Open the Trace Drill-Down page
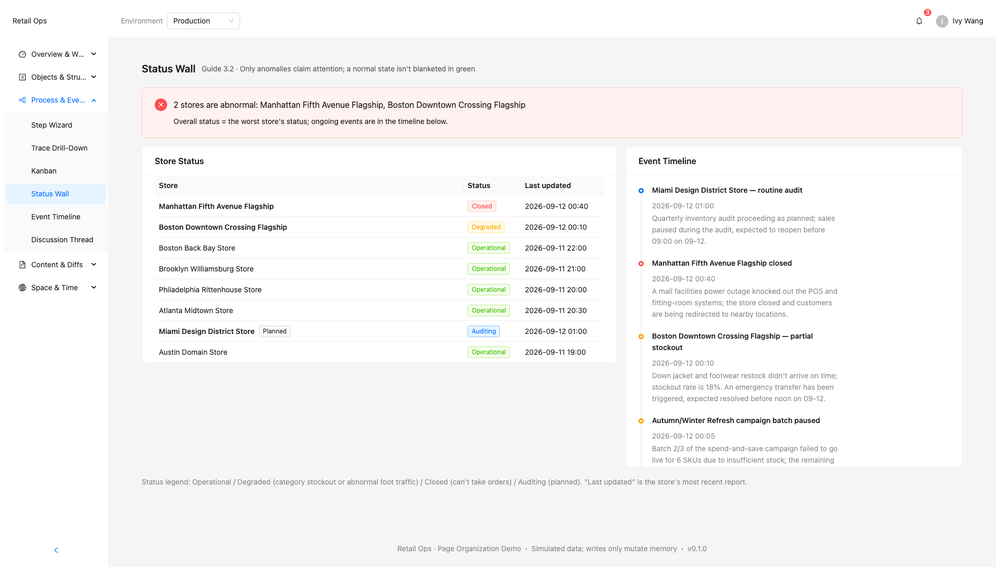 coord(56,148)
